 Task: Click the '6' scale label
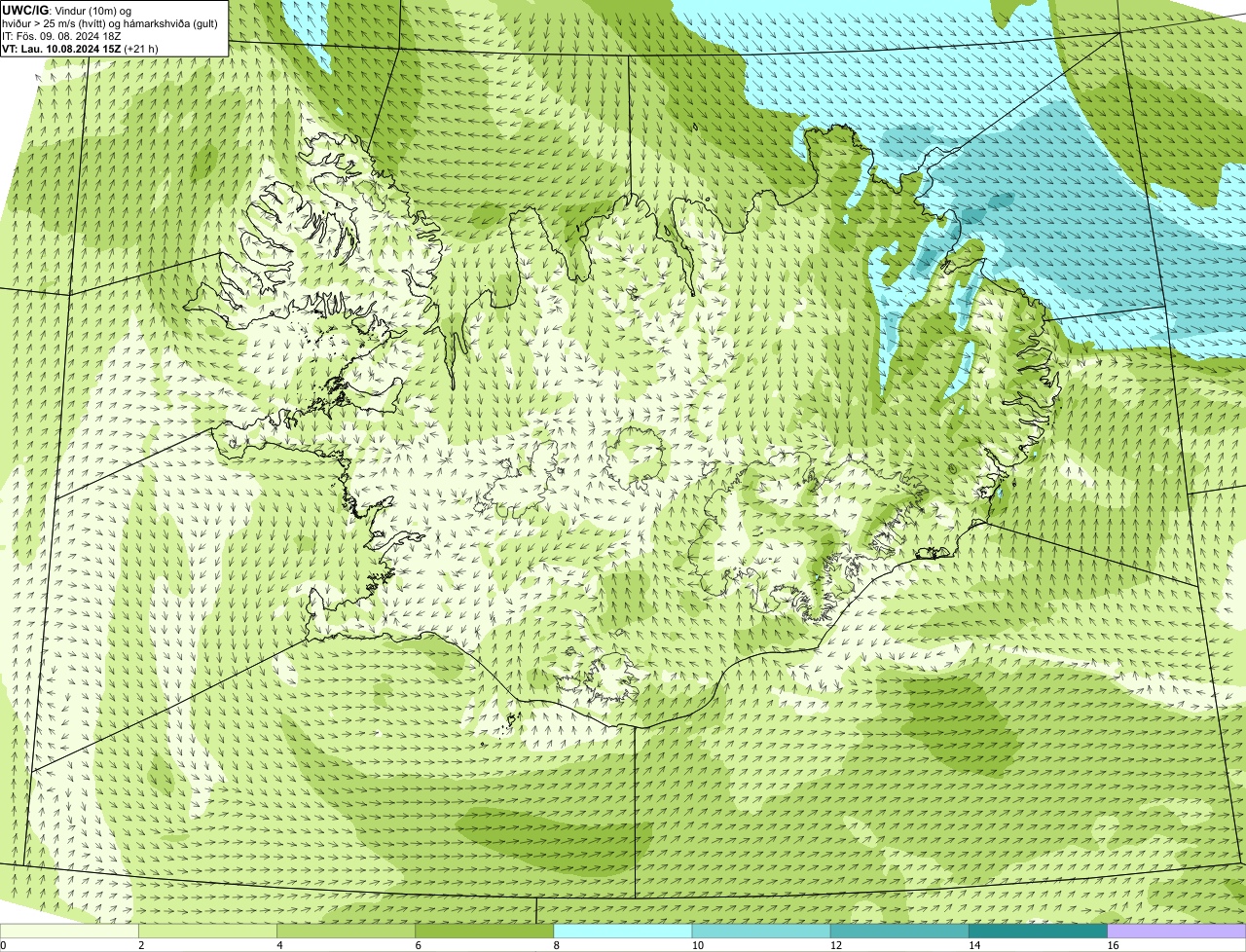418,945
